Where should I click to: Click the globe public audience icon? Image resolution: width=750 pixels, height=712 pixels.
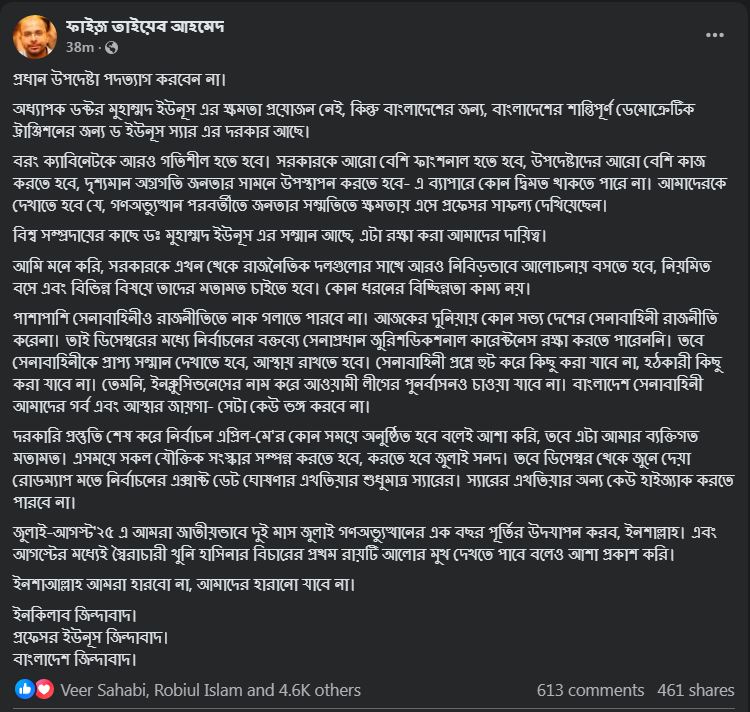point(111,48)
